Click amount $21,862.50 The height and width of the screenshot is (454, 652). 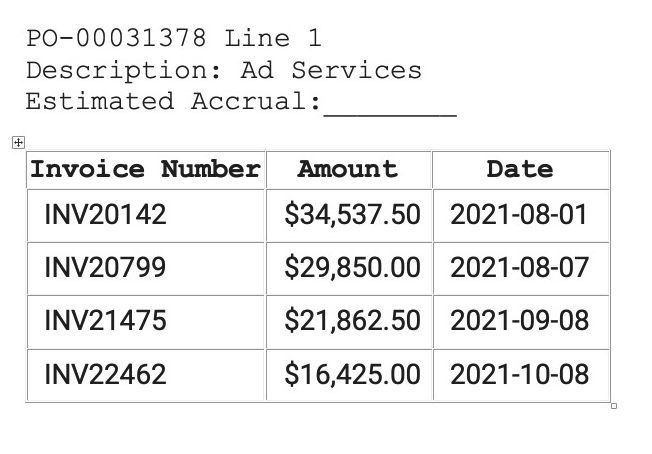point(352,321)
